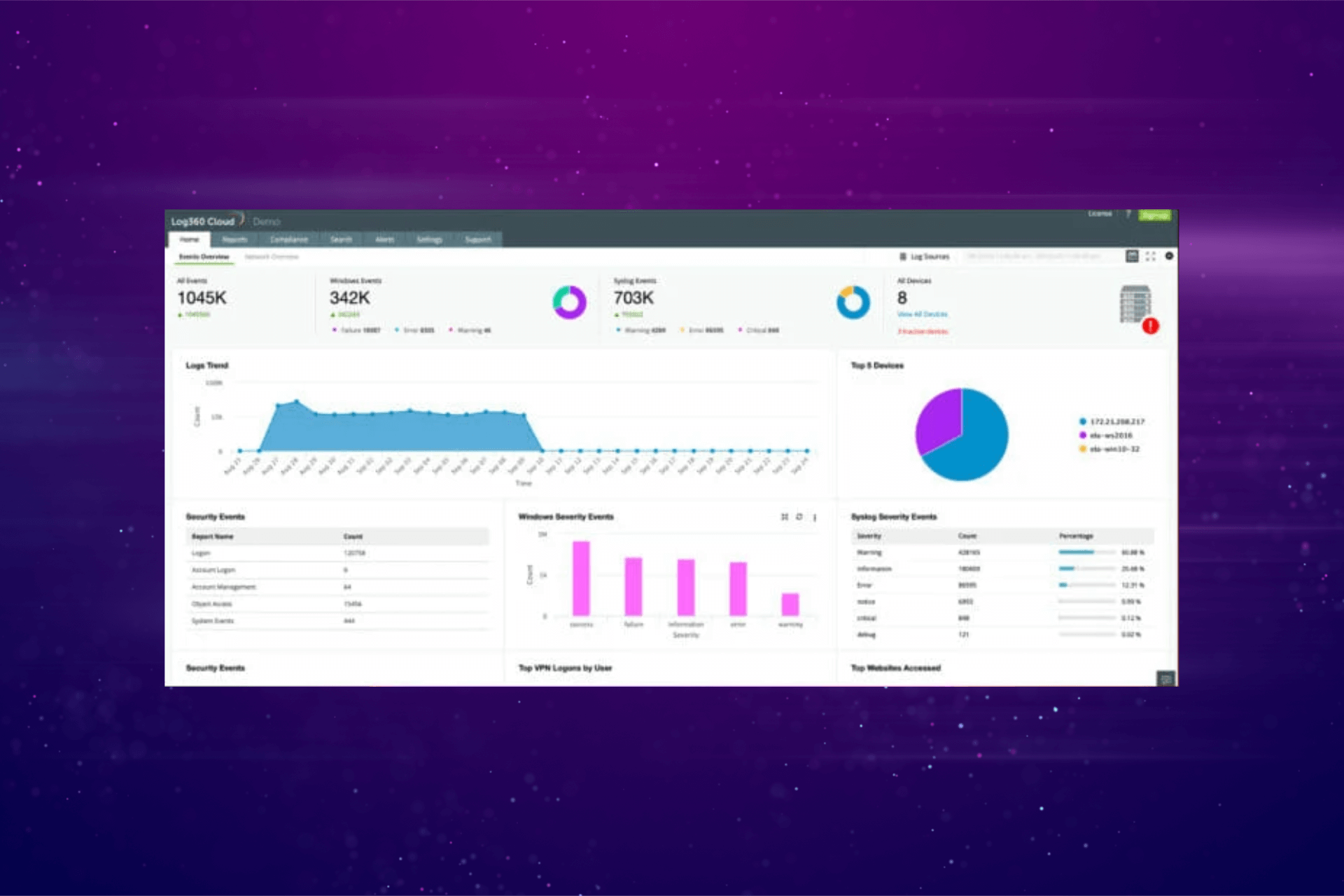Click the success bar in Windows Severity chart
Screen dimensions: 1344x896
pyautogui.click(x=581, y=578)
